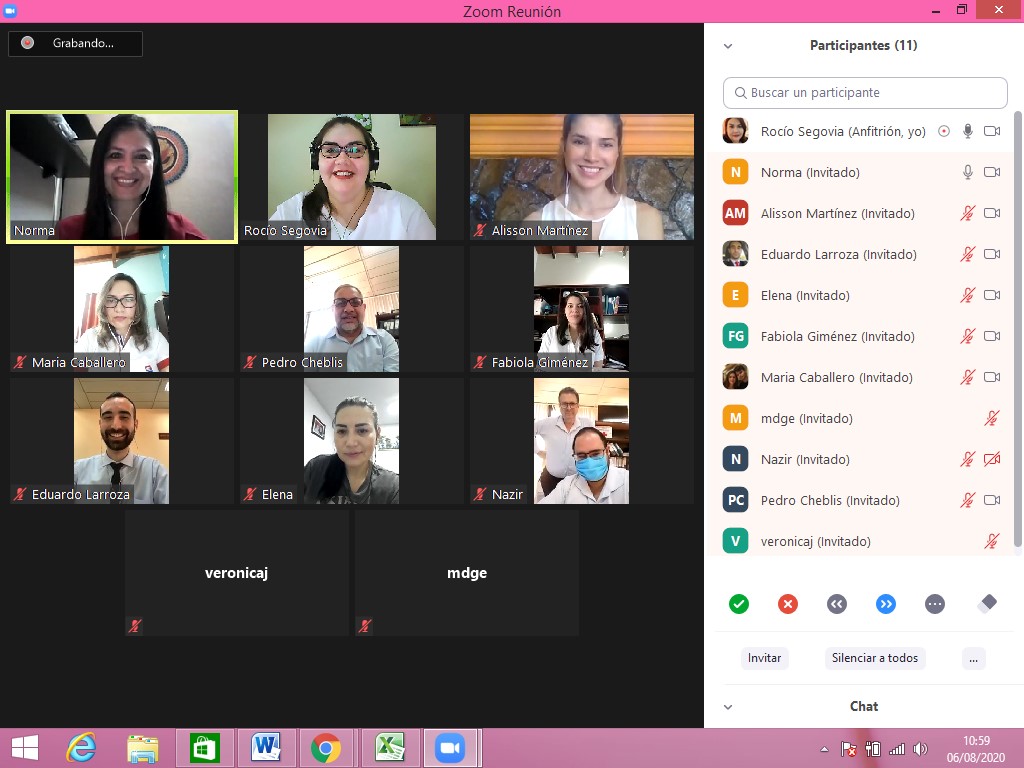This screenshot has height=768, width=1024.
Task: Click Pedro Cheblis's muted microphone icon
Action: (x=968, y=500)
